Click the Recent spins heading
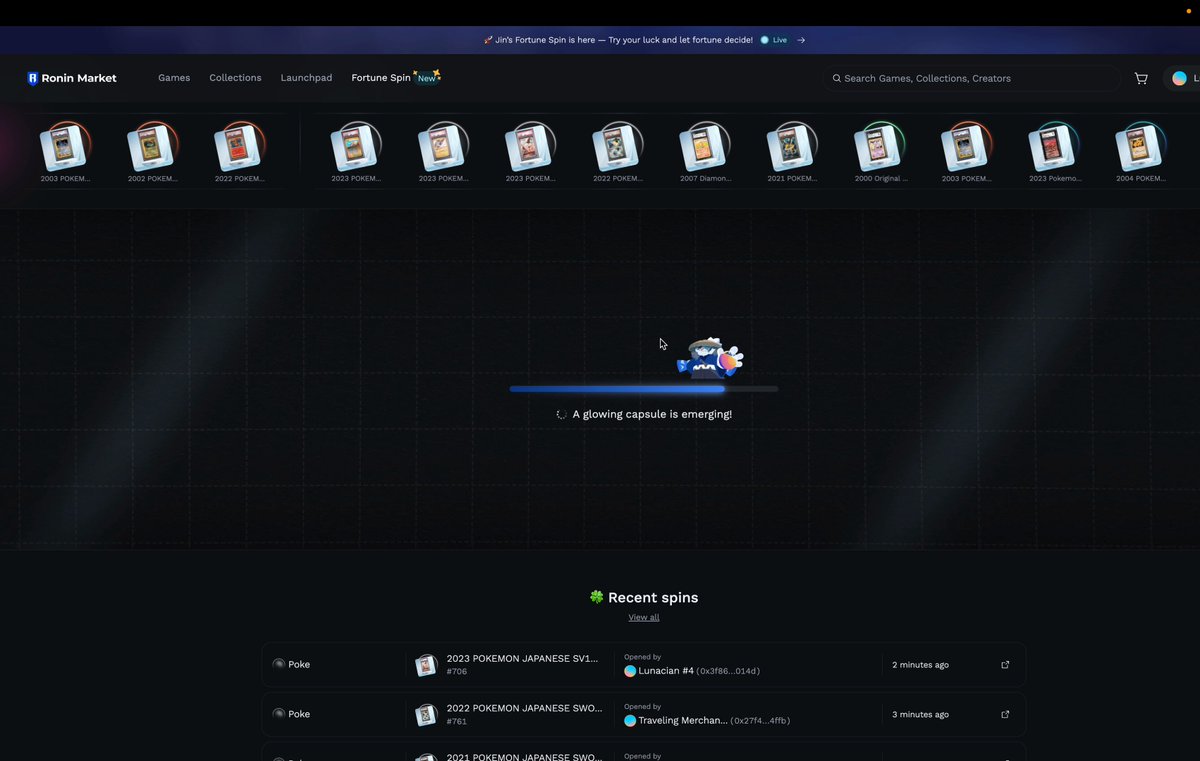The width and height of the screenshot is (1200, 761). tap(653, 597)
